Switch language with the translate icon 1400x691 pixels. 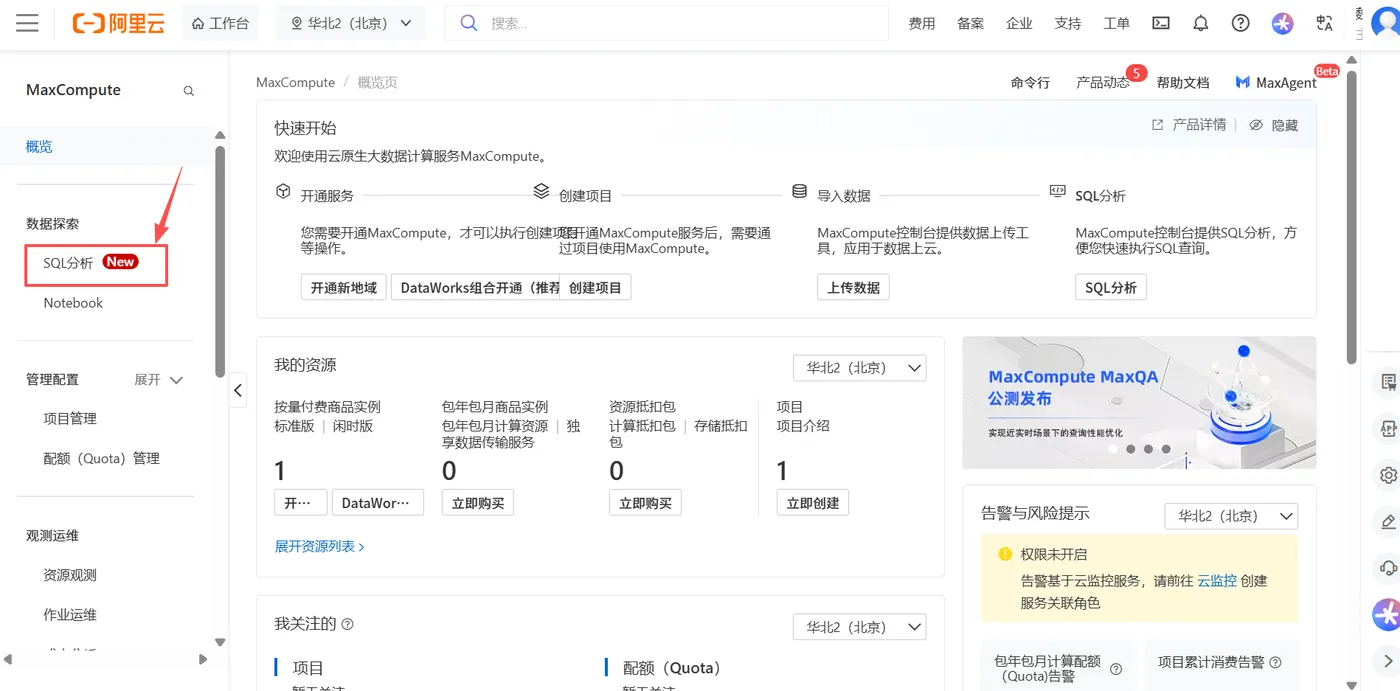1325,23
